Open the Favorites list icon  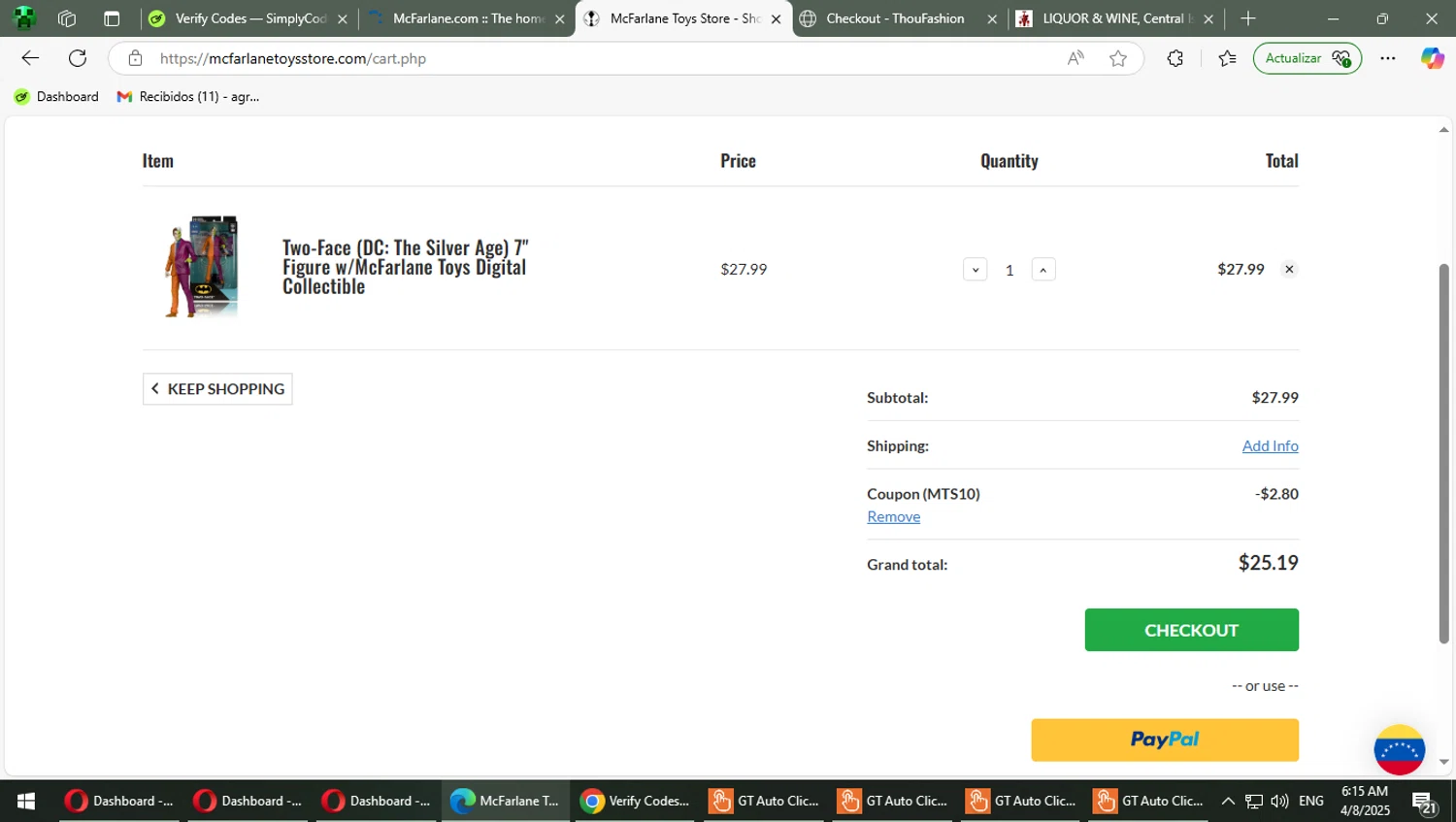[1227, 58]
